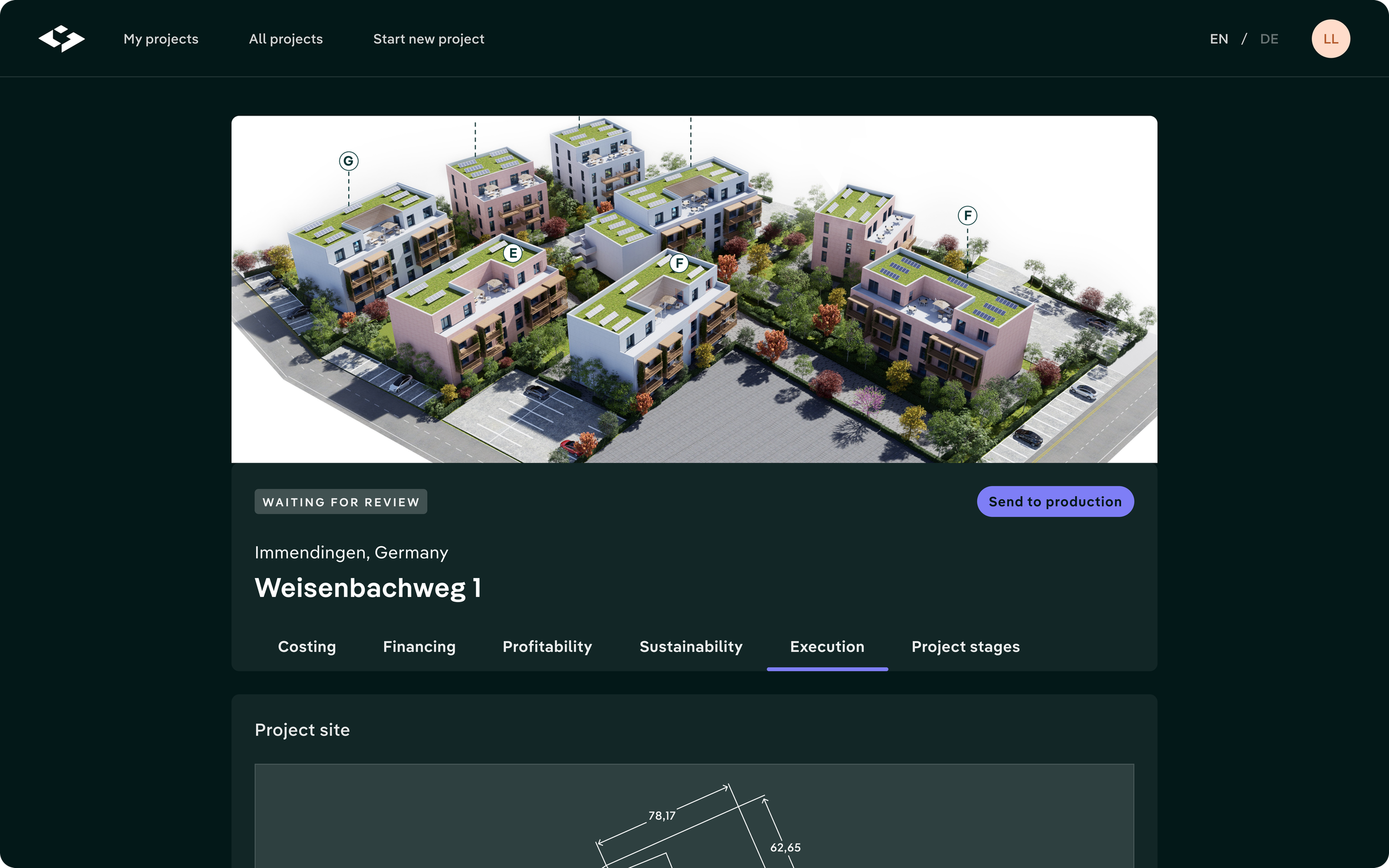The height and width of the screenshot is (868, 1389).
Task: Switch language to DE
Action: click(1268, 38)
